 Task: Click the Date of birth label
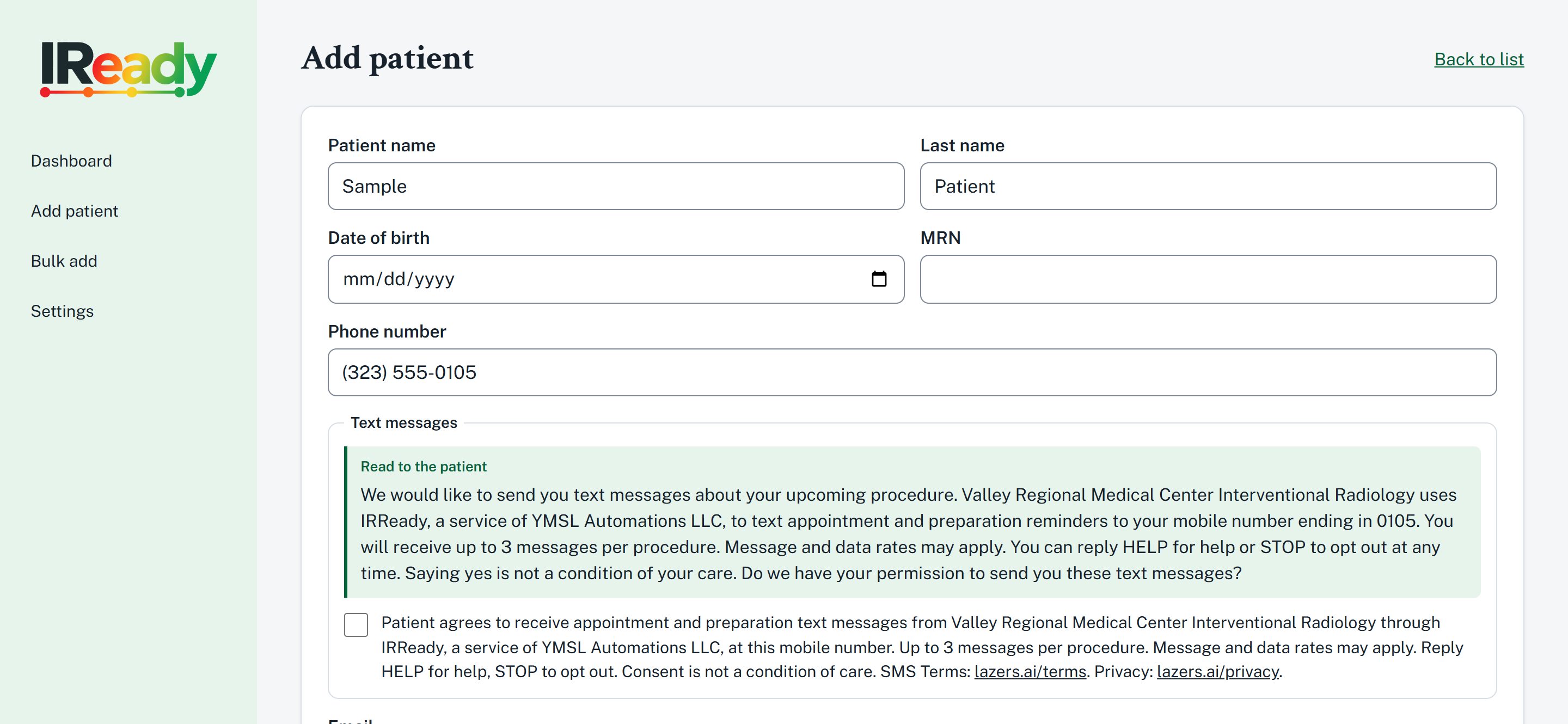point(378,238)
